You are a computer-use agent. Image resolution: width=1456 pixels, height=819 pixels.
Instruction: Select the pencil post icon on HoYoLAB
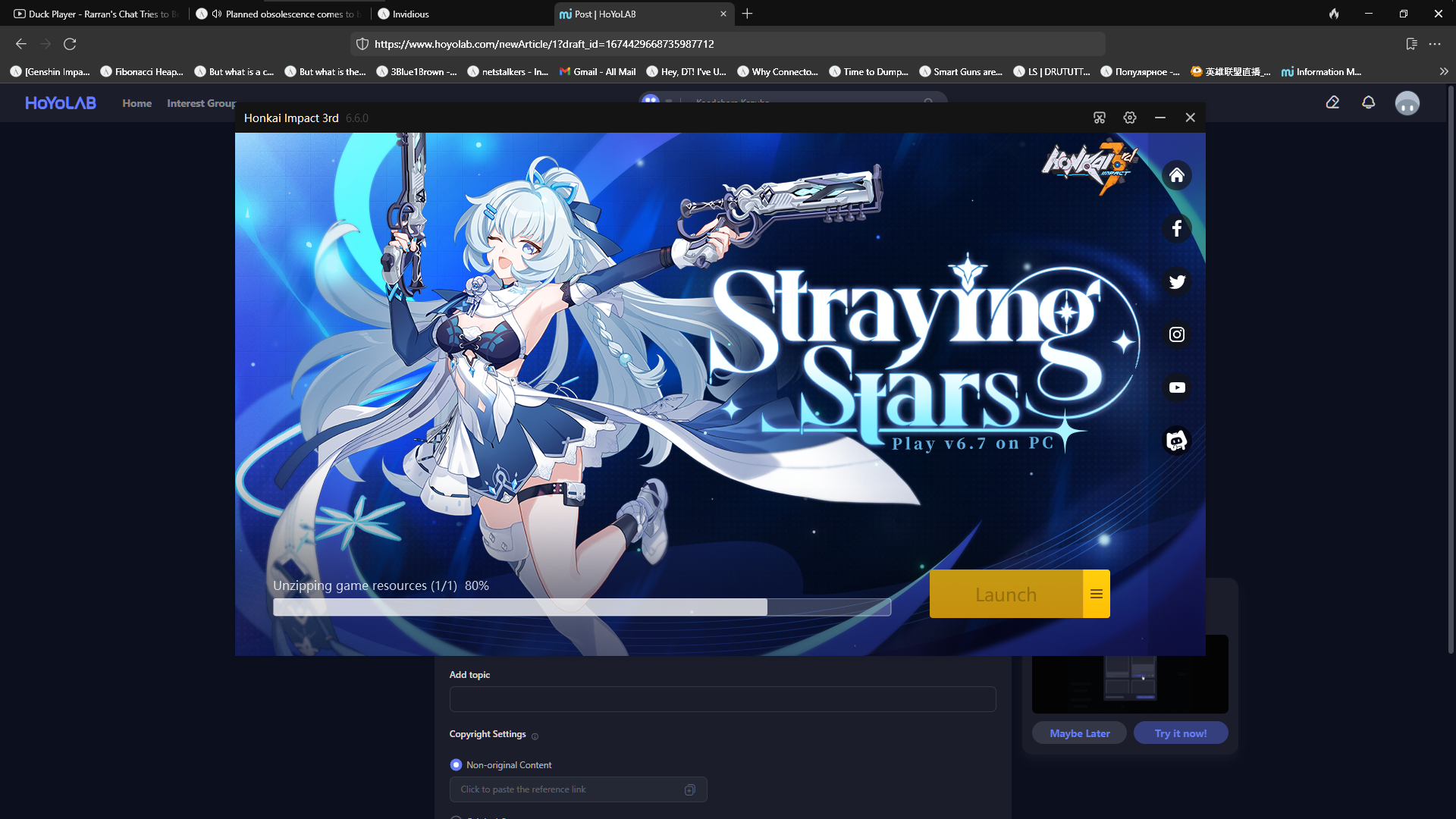[1332, 102]
